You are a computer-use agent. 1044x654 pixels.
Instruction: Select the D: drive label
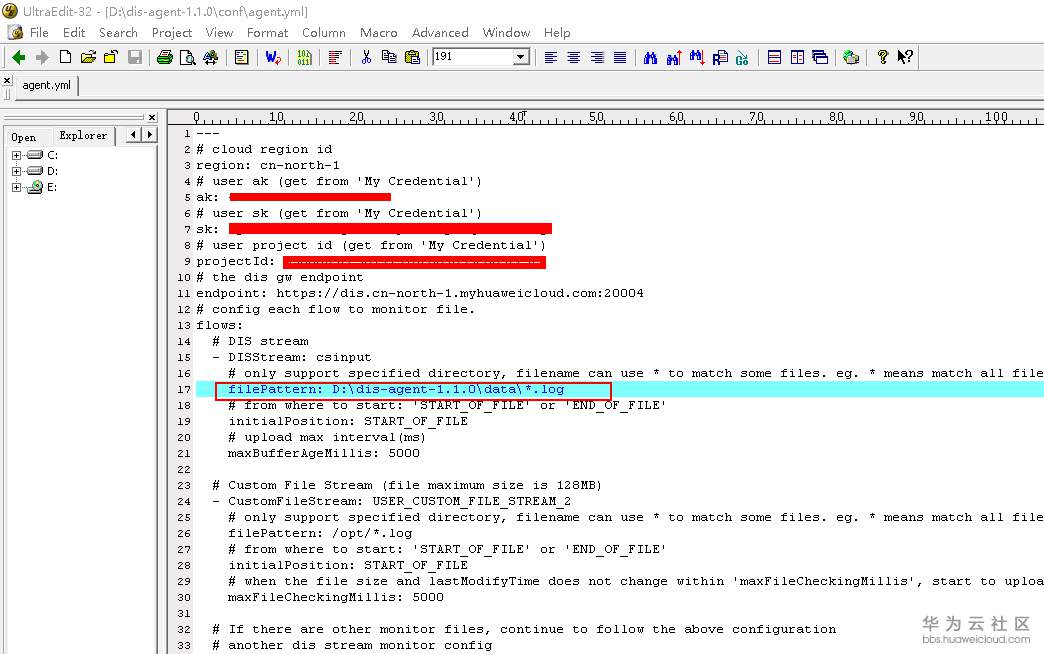53,171
